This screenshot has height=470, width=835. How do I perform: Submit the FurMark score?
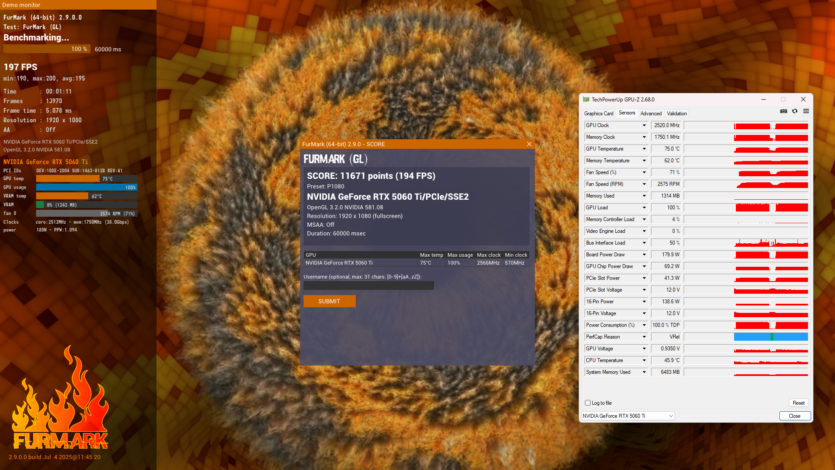click(329, 301)
